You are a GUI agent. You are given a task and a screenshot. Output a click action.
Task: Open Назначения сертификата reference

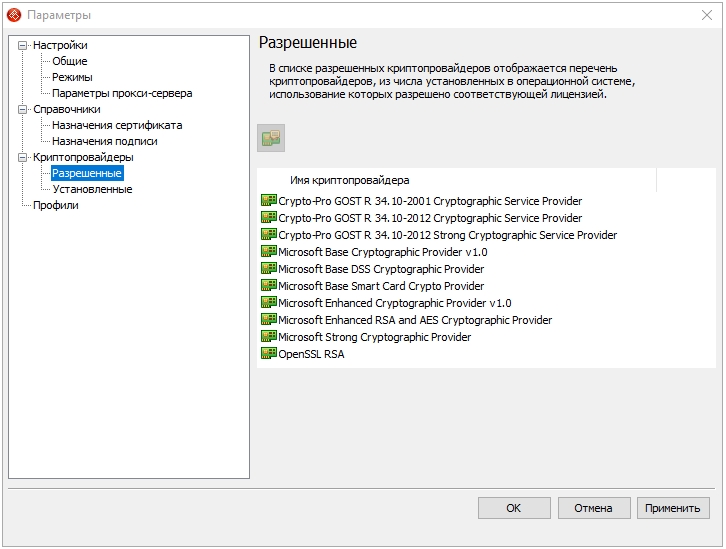[117, 125]
